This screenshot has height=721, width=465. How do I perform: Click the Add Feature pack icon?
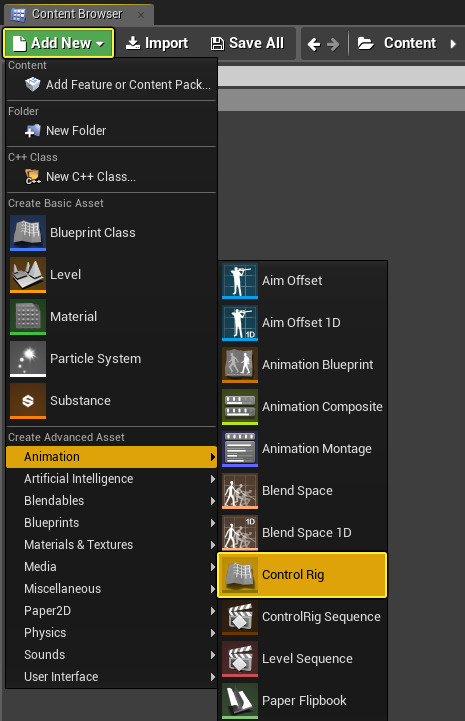click(x=32, y=85)
